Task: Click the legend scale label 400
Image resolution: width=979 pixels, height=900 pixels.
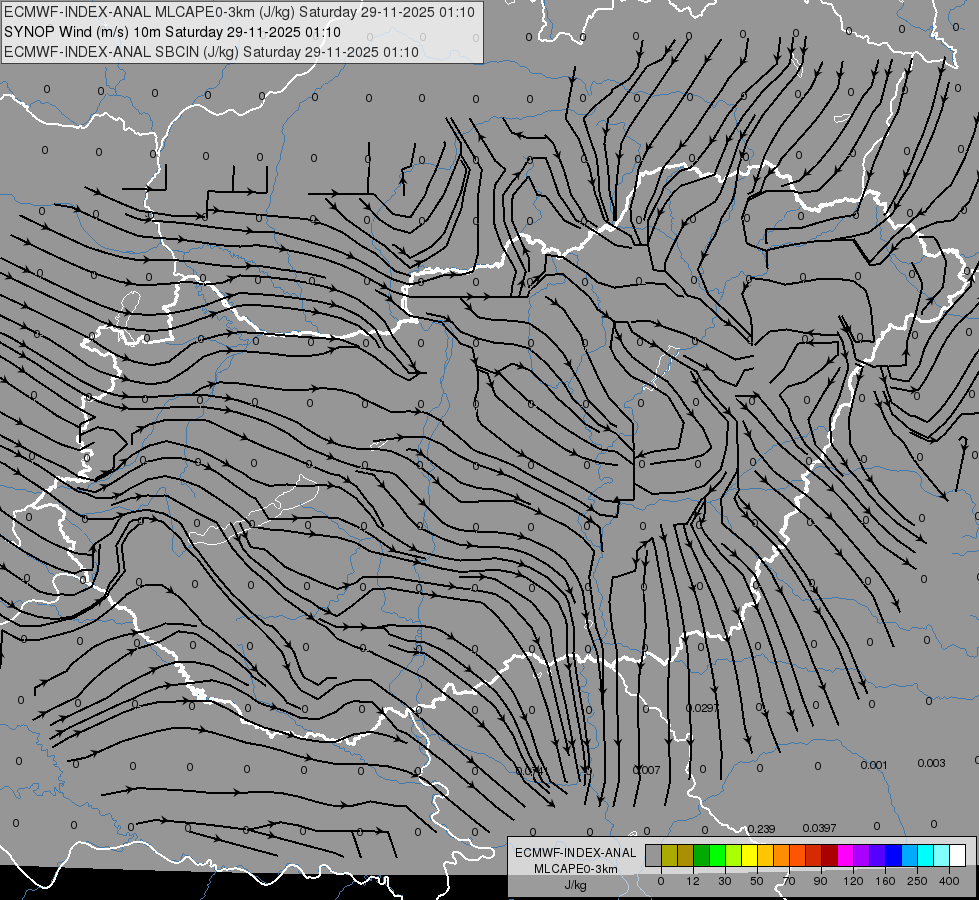Action: 949,881
